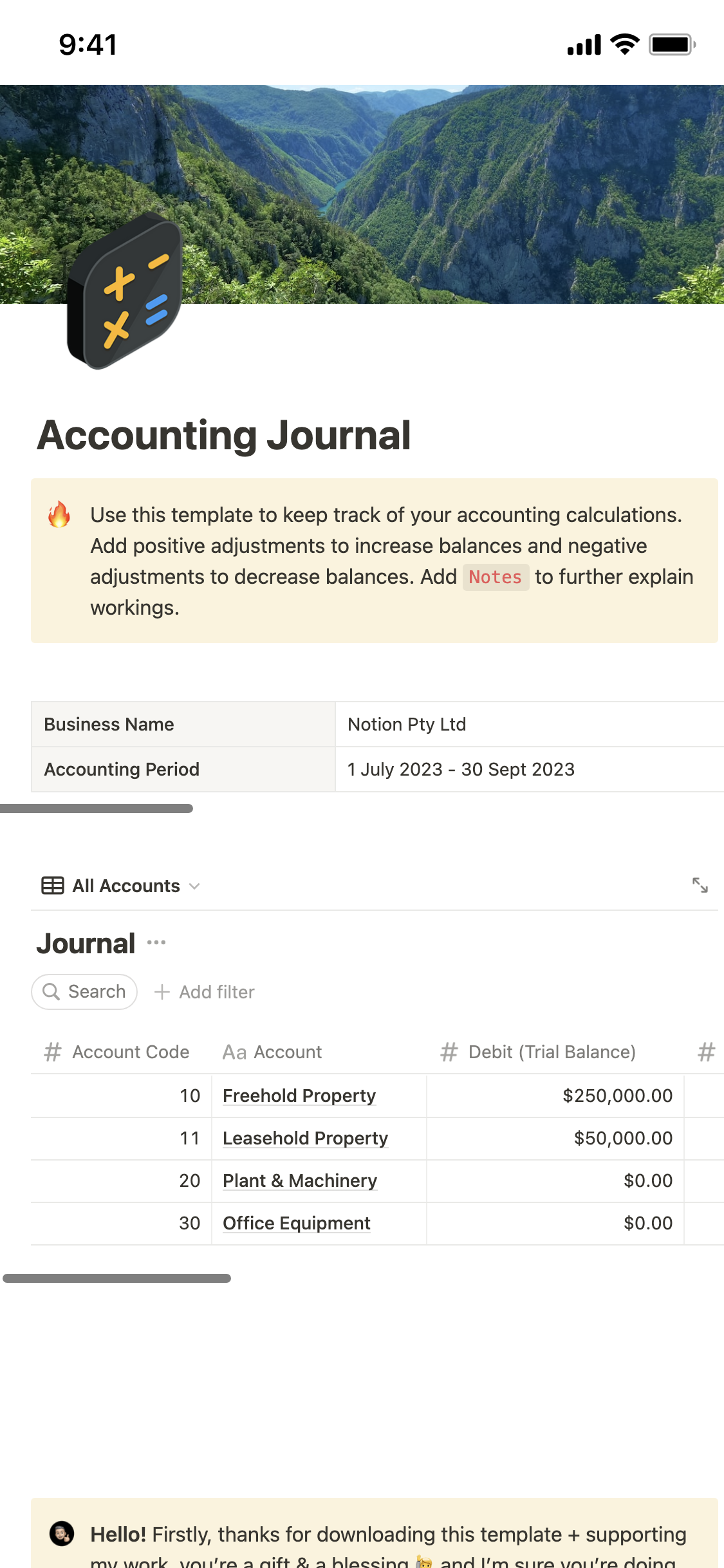Click the Add filter button
The image size is (724, 1568).
[x=204, y=991]
